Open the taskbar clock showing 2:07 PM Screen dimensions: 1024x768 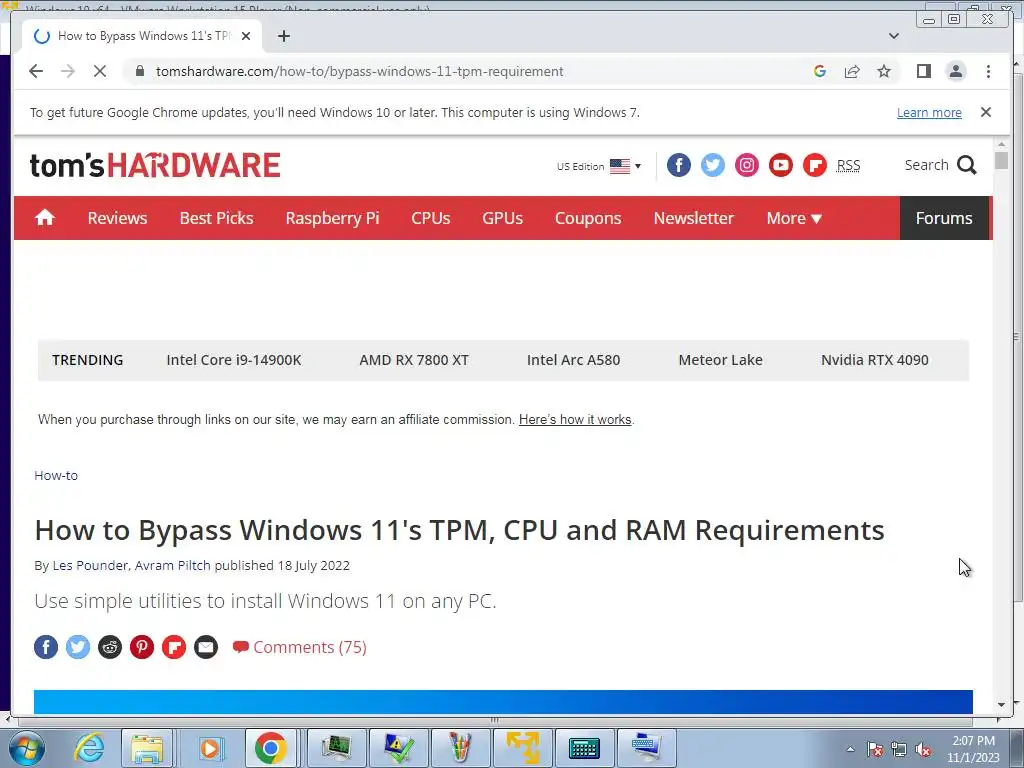[973, 749]
